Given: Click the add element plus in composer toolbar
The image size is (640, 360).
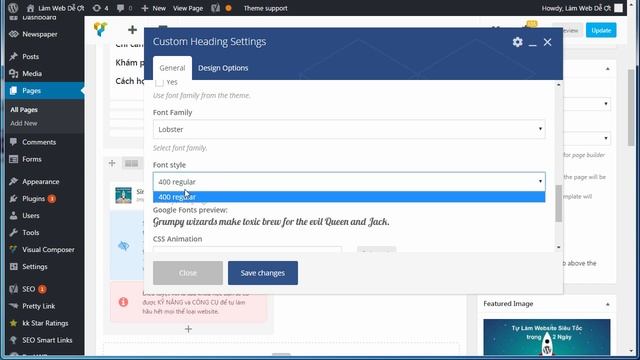Looking at the screenshot, I should (x=132, y=29).
